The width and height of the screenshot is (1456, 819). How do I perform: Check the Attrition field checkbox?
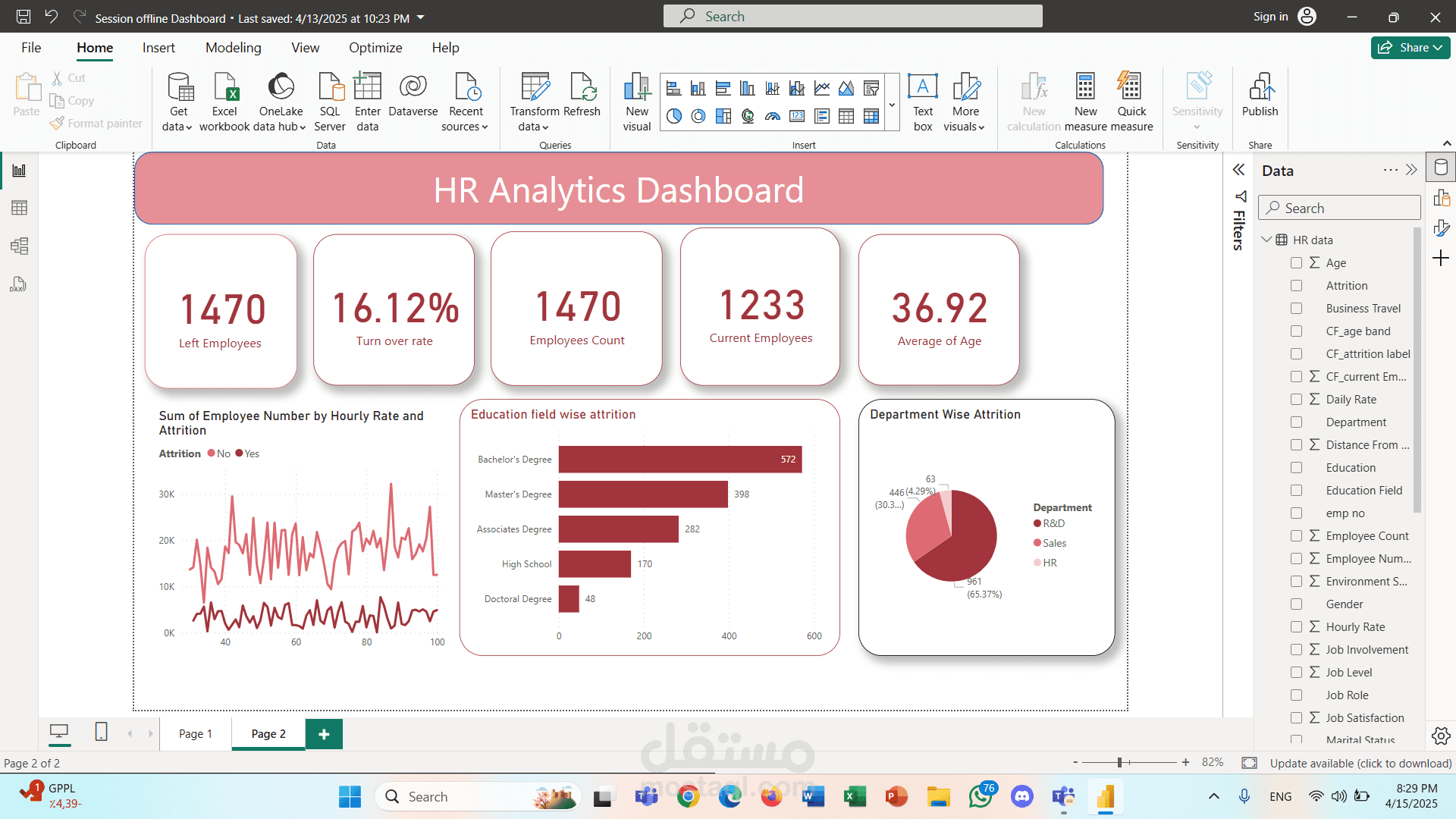(1296, 285)
